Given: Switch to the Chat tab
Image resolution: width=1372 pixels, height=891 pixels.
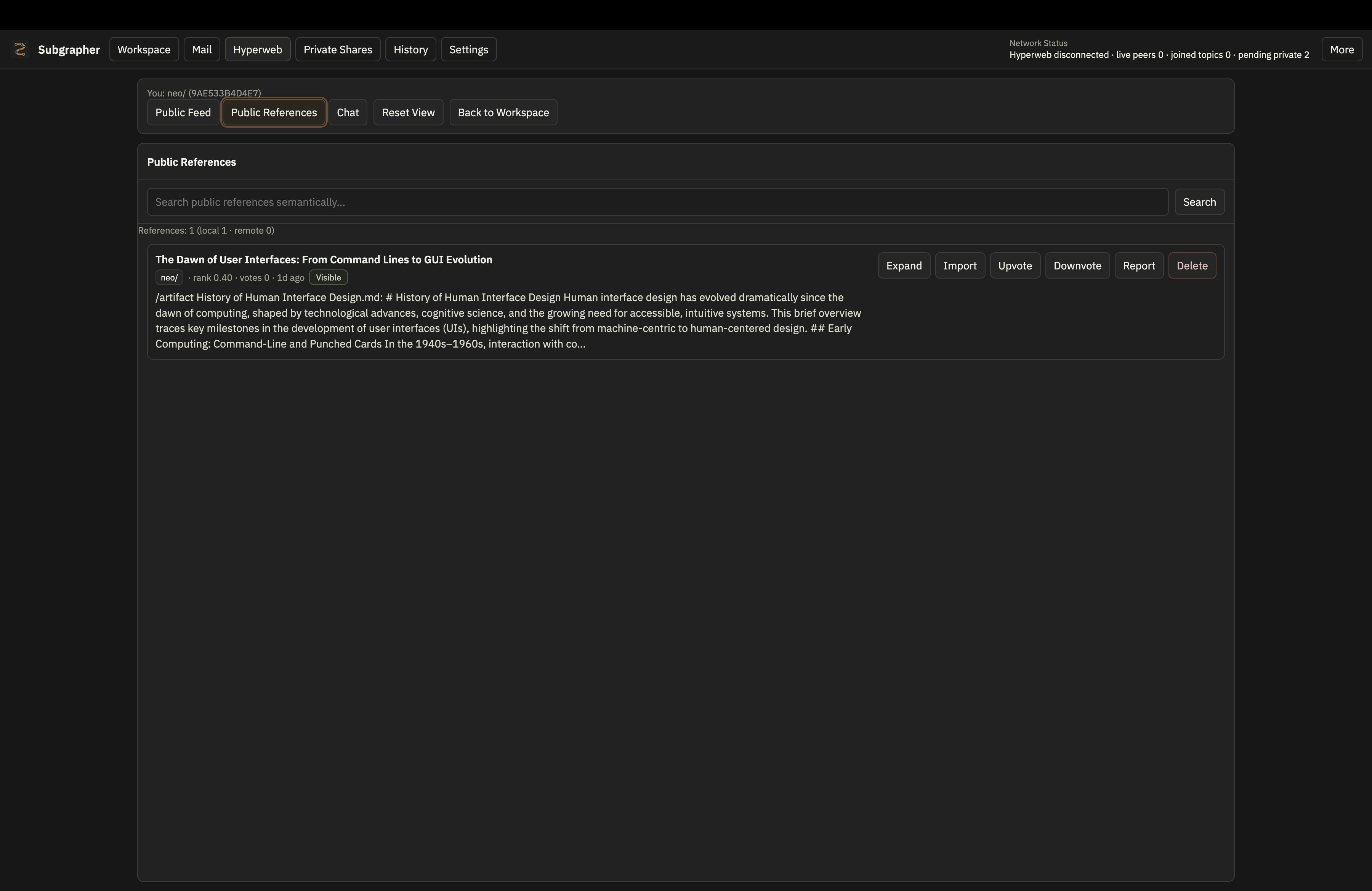Looking at the screenshot, I should 348,112.
